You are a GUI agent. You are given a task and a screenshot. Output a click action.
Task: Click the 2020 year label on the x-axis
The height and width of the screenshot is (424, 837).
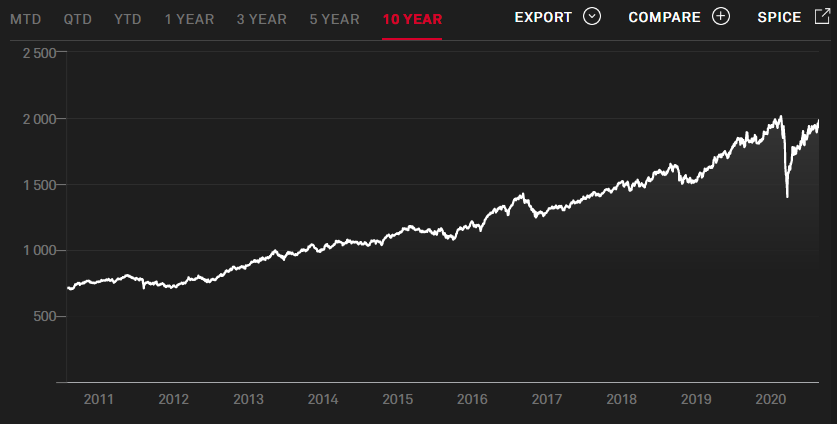click(771, 399)
